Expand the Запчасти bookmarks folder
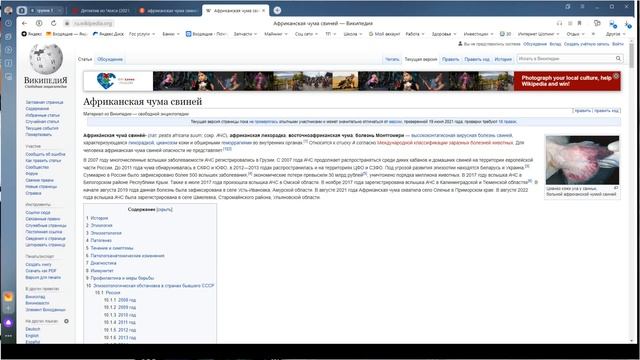 (x=245, y=34)
